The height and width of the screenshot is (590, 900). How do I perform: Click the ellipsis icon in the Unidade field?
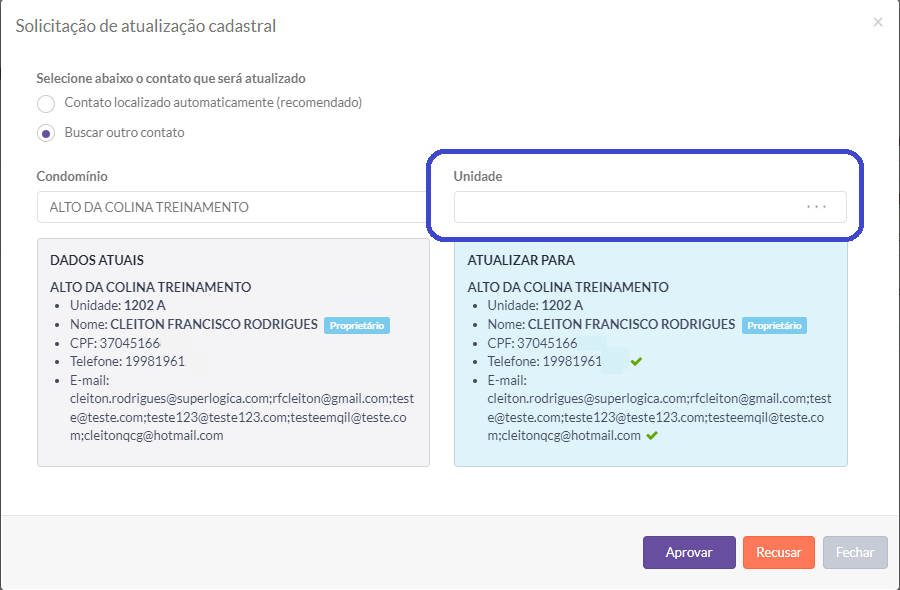coord(816,207)
